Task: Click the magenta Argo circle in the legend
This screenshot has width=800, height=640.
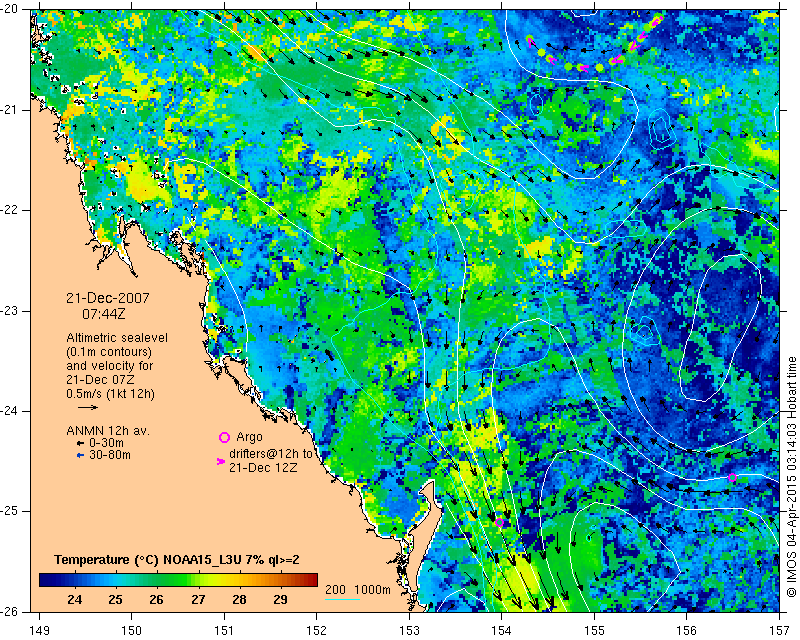Action: coord(224,437)
